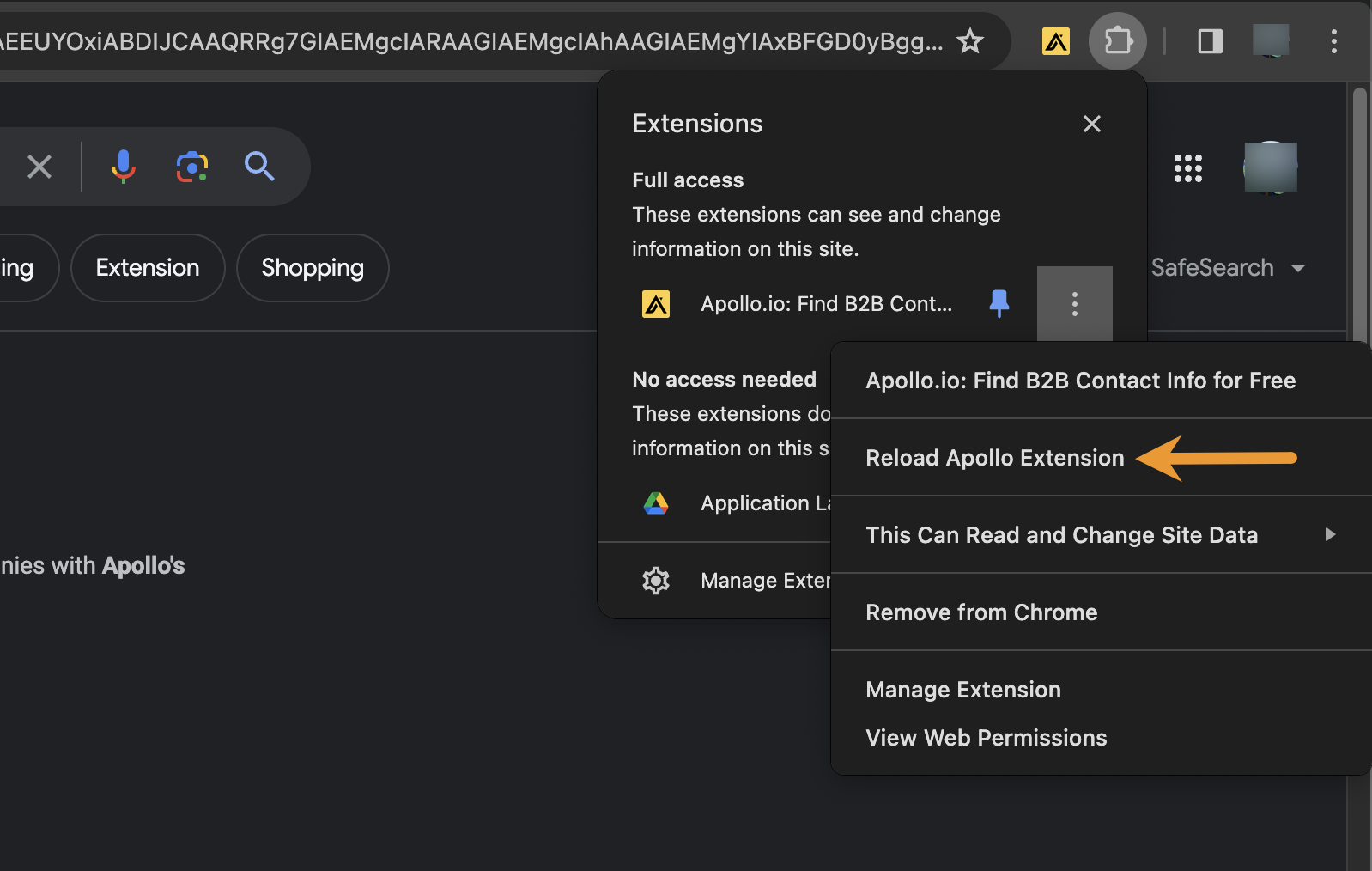Viewport: 1372px width, 871px height.
Task: Open Apollo.io more actions three-dot button
Action: tap(1075, 303)
